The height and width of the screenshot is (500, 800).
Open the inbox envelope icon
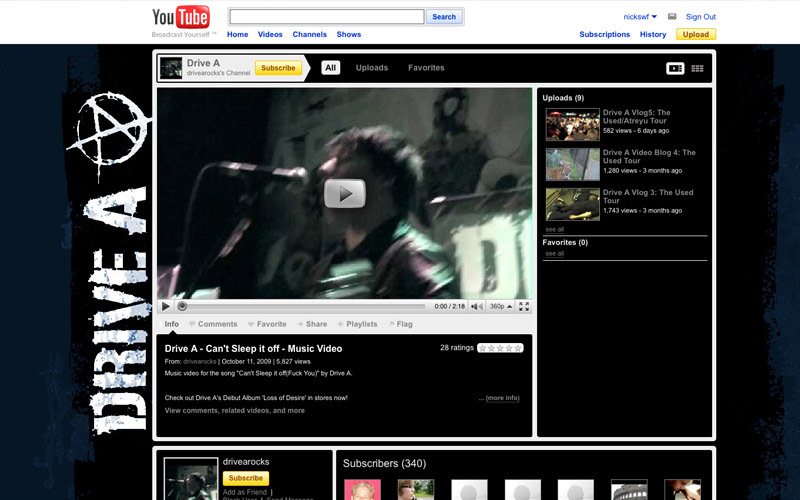[672, 17]
